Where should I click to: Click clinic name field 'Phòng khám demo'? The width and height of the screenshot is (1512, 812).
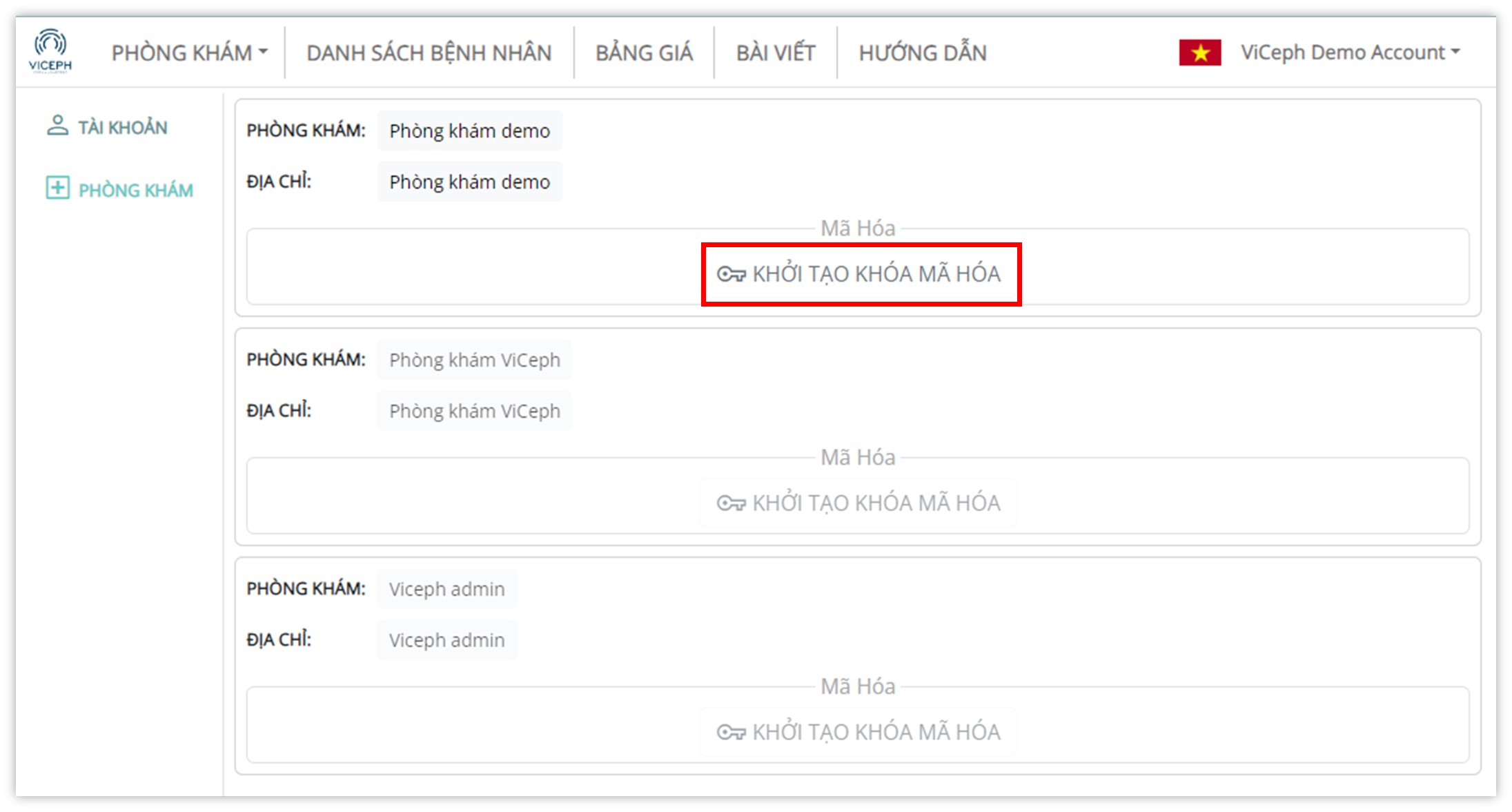click(x=470, y=130)
